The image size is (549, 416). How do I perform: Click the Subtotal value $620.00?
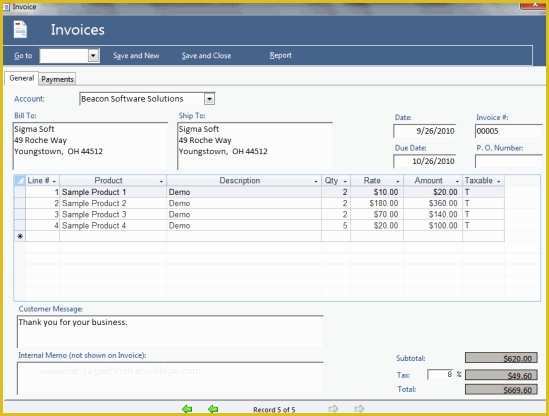pyautogui.click(x=501, y=358)
